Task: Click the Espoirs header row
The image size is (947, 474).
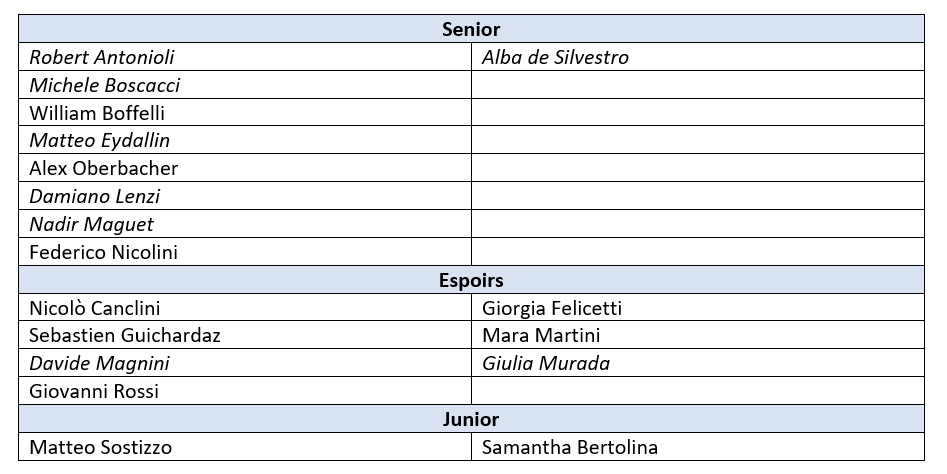Action: click(x=471, y=280)
